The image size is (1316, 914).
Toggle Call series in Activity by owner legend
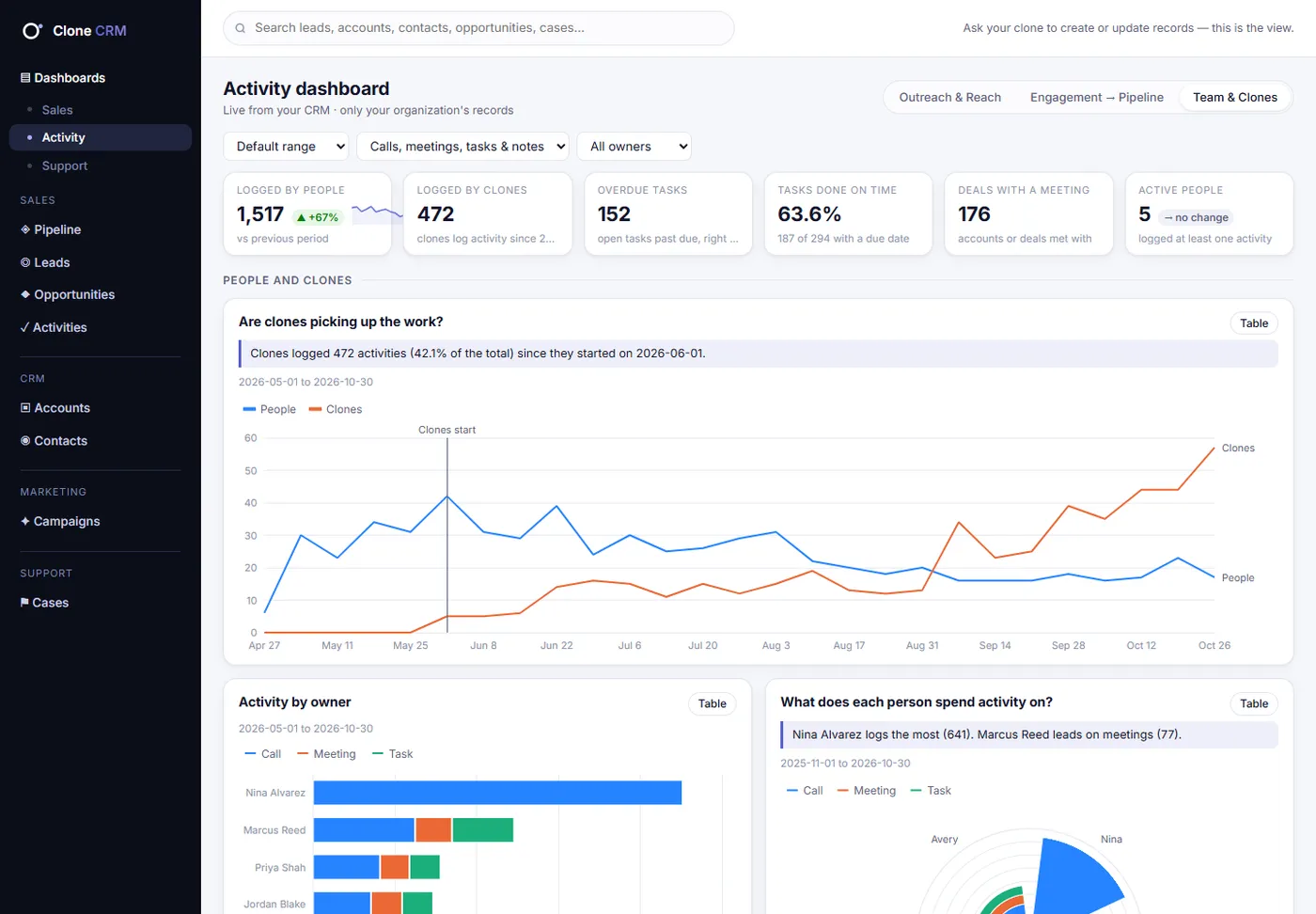263,754
